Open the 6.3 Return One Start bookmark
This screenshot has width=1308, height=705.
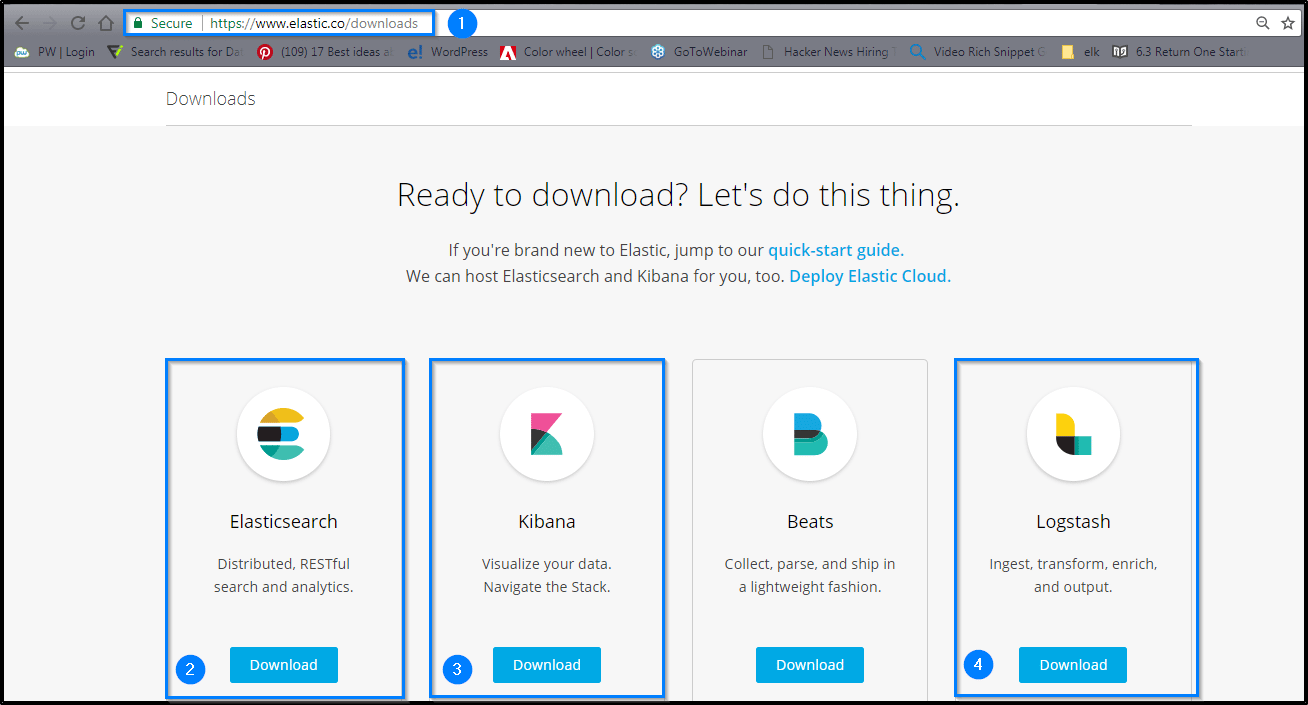(x=1181, y=52)
